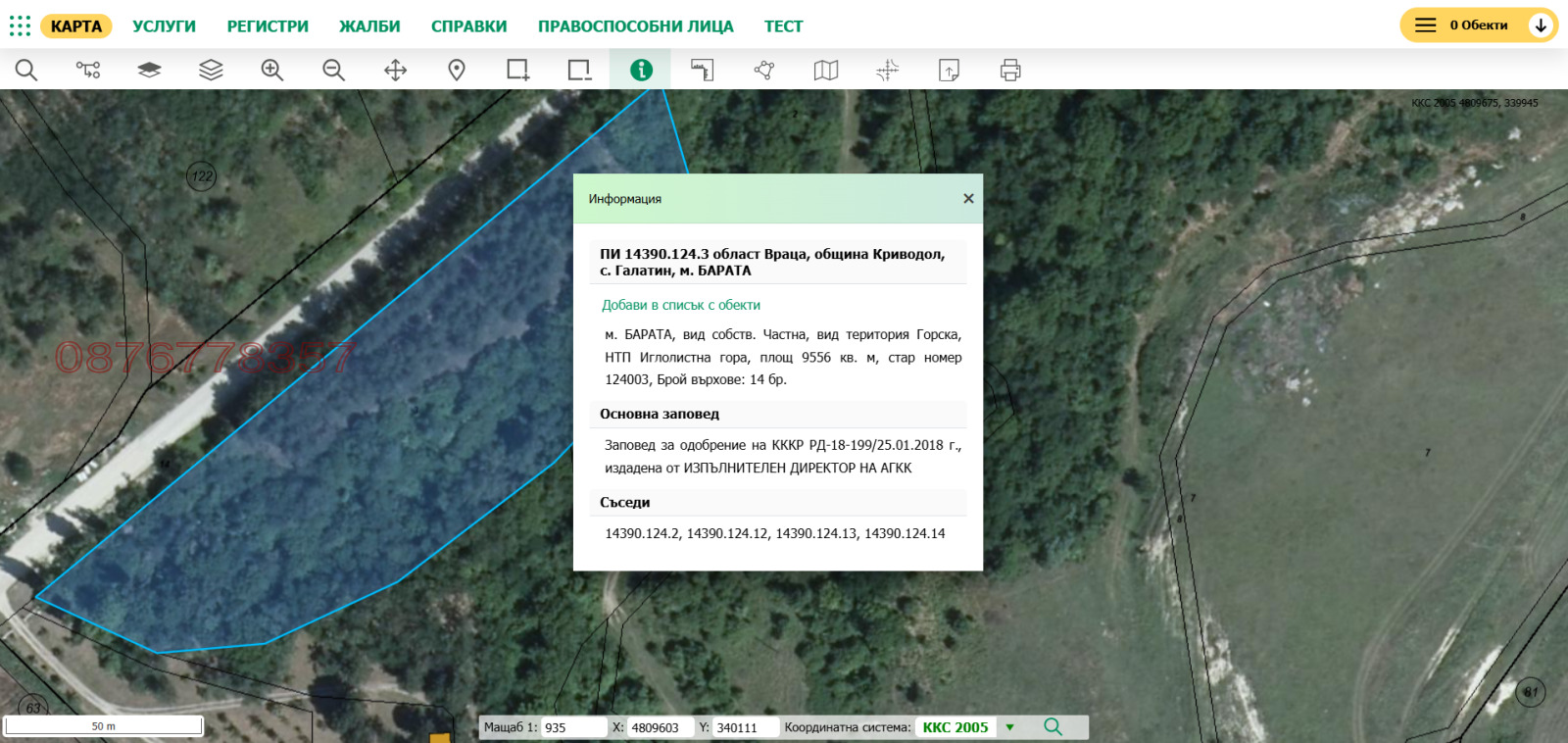Click the zoom in magnifier tool

point(272,70)
